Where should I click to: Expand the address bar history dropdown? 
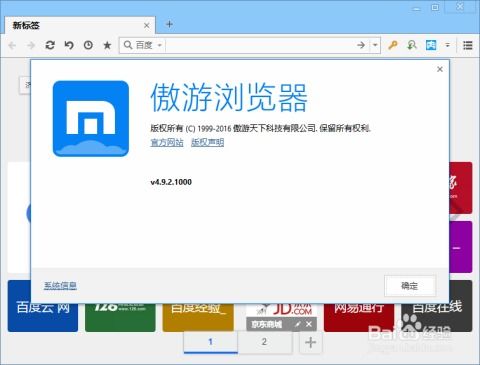coord(375,45)
